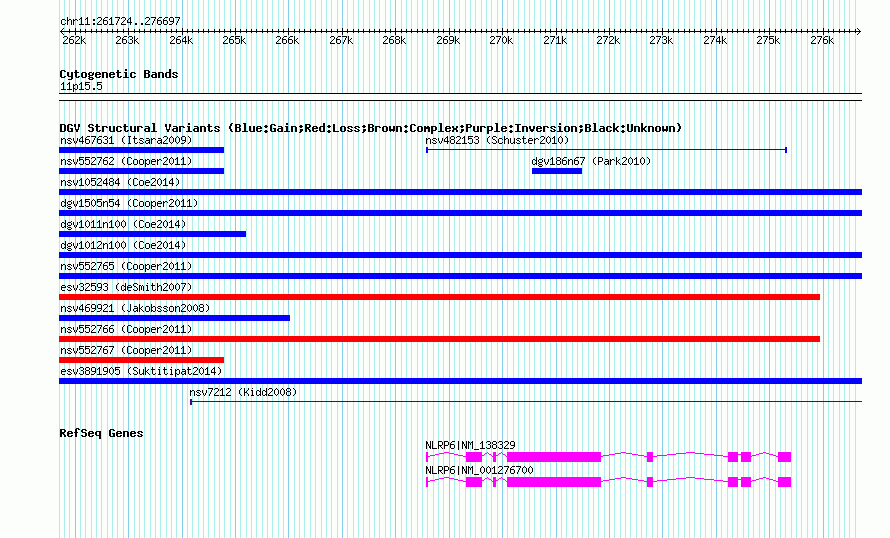Select the blue nsv469921 bar
Screen dimensions: 890x538
(x=174, y=318)
